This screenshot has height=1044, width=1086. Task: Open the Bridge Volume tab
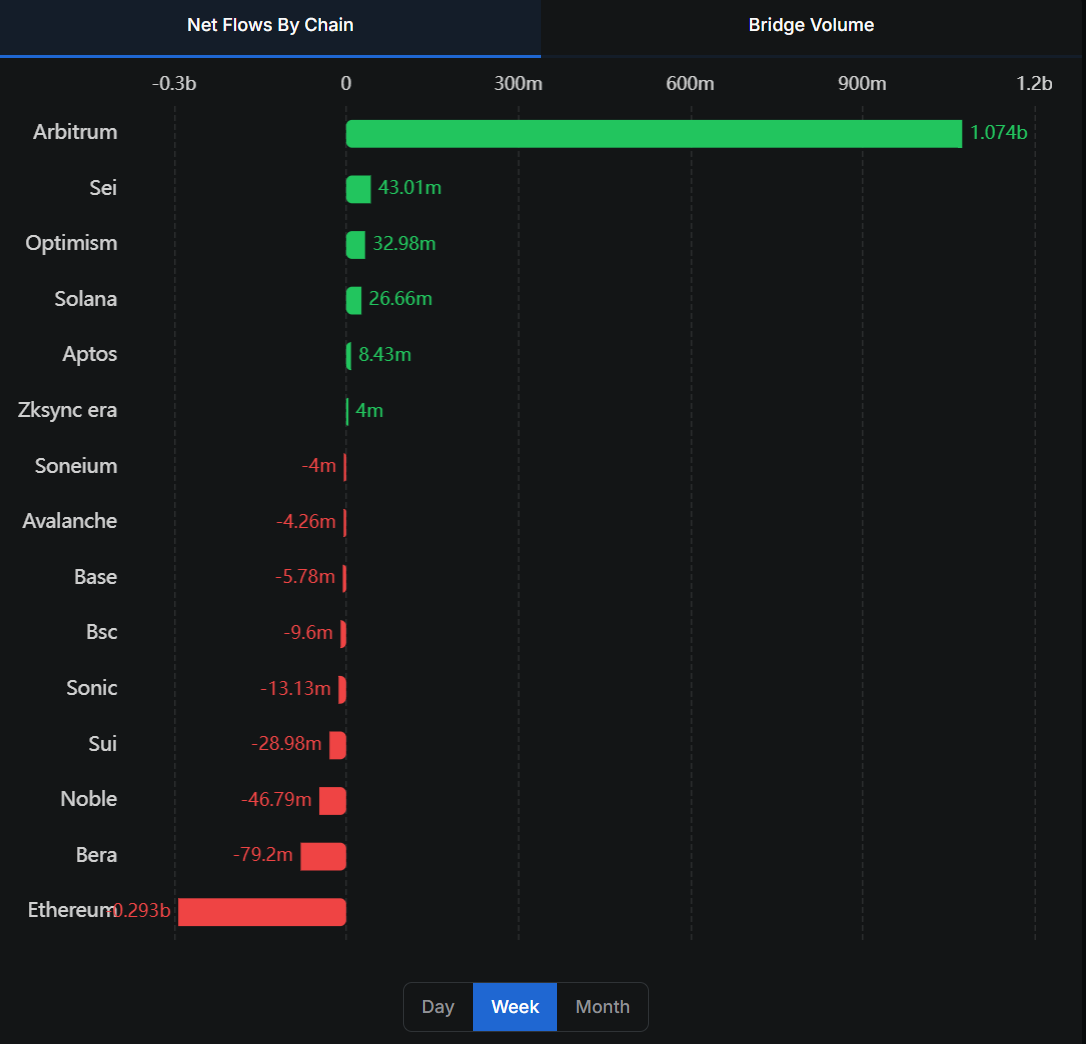[x=811, y=28]
